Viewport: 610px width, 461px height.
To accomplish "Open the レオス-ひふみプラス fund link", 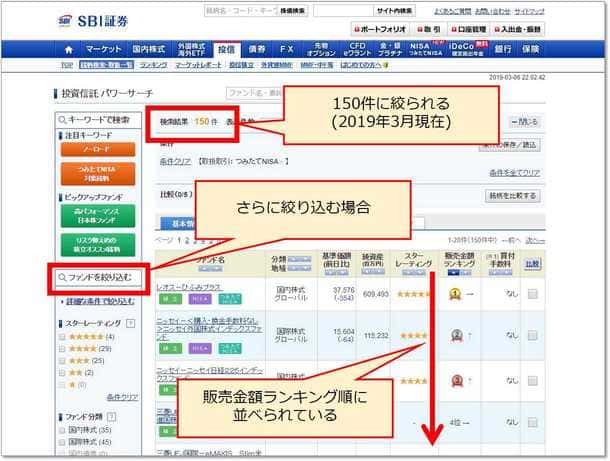I will pyautogui.click(x=189, y=287).
